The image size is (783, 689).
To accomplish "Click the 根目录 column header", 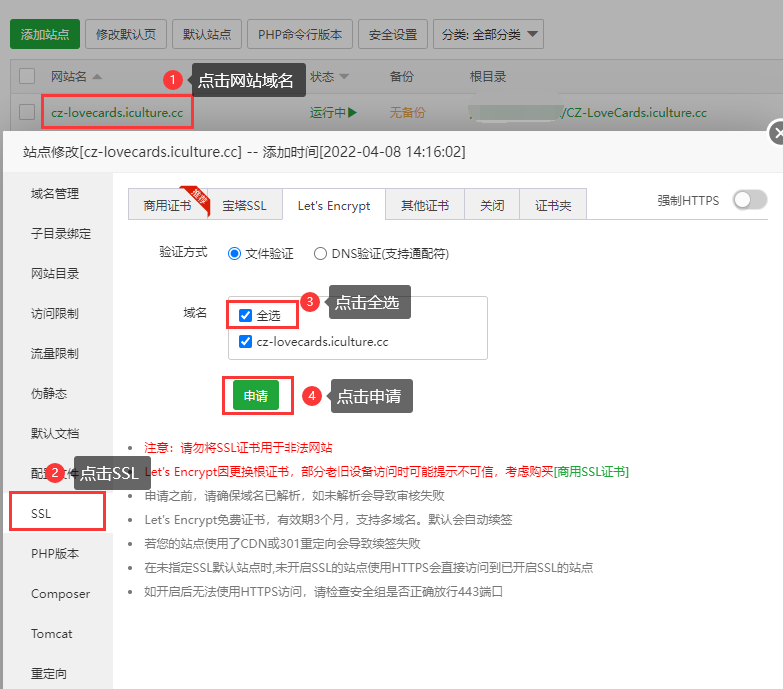I will [x=488, y=76].
